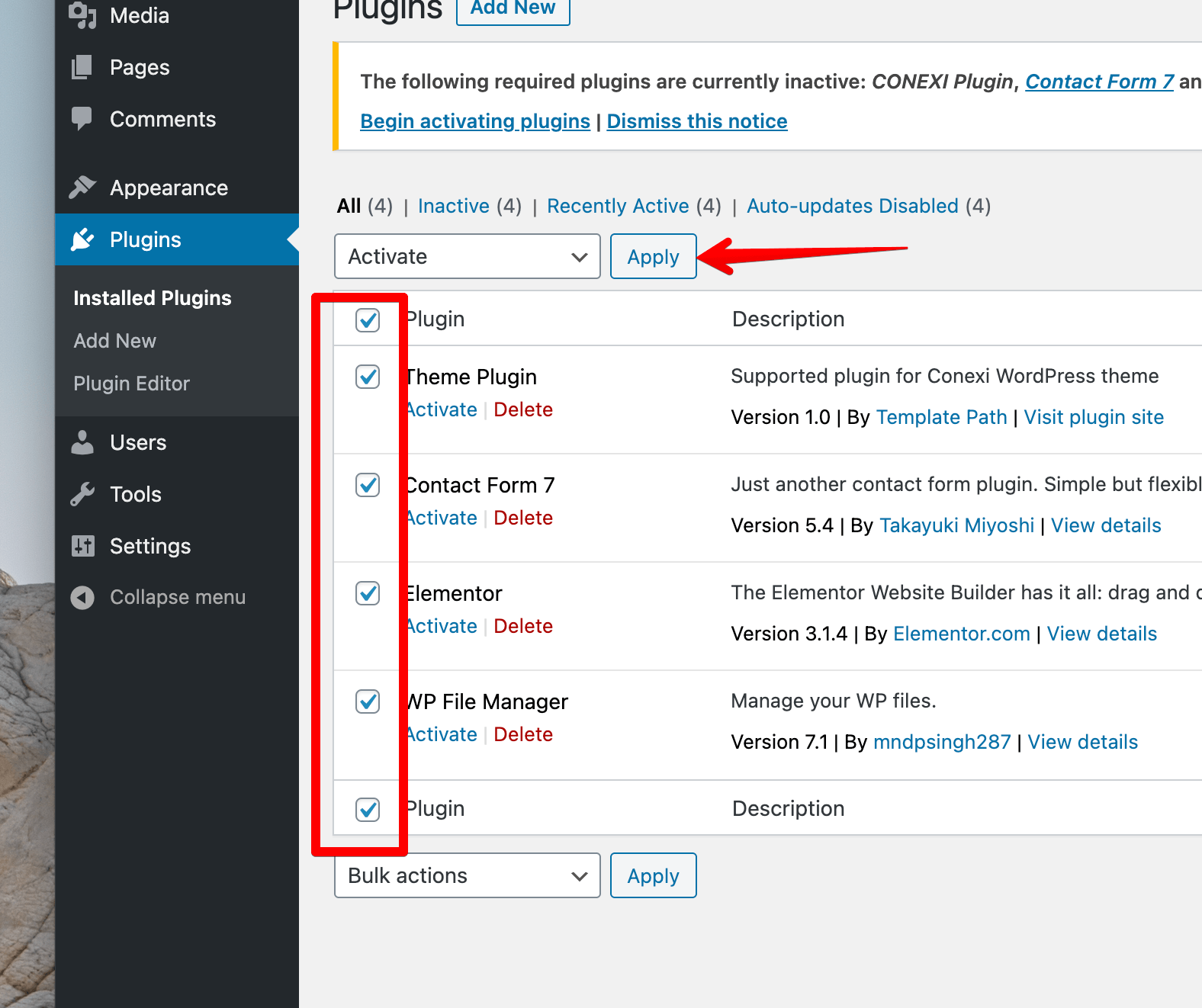This screenshot has height=1008, width=1202.
Task: Click the Tools wrench icon
Action: coord(82,494)
